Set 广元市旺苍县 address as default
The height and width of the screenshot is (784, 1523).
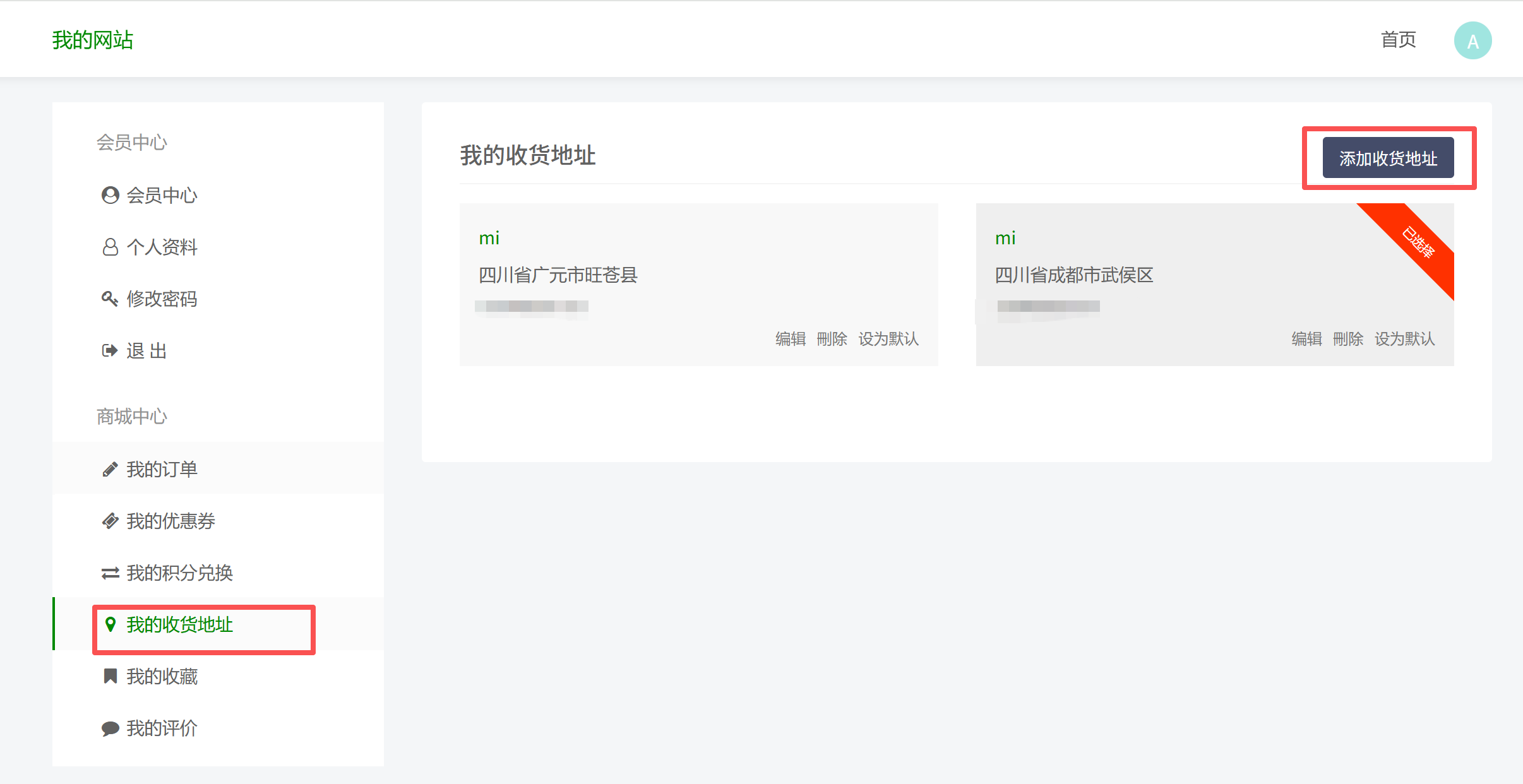pos(888,339)
